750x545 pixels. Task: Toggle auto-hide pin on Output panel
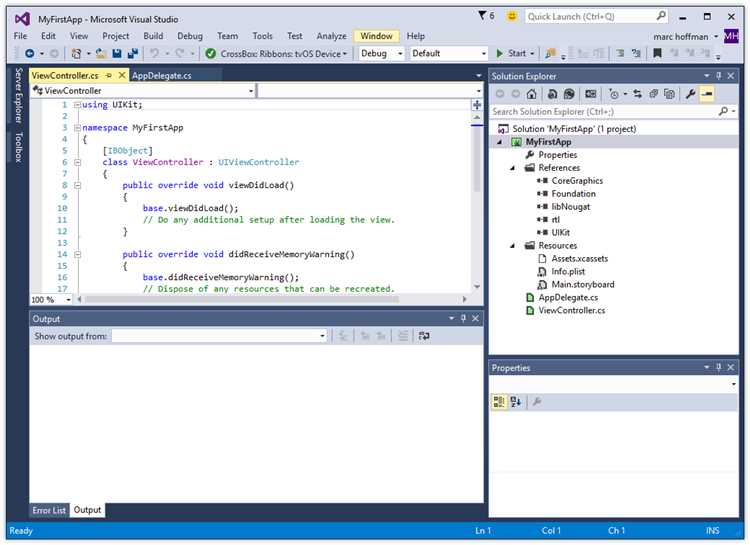463,318
